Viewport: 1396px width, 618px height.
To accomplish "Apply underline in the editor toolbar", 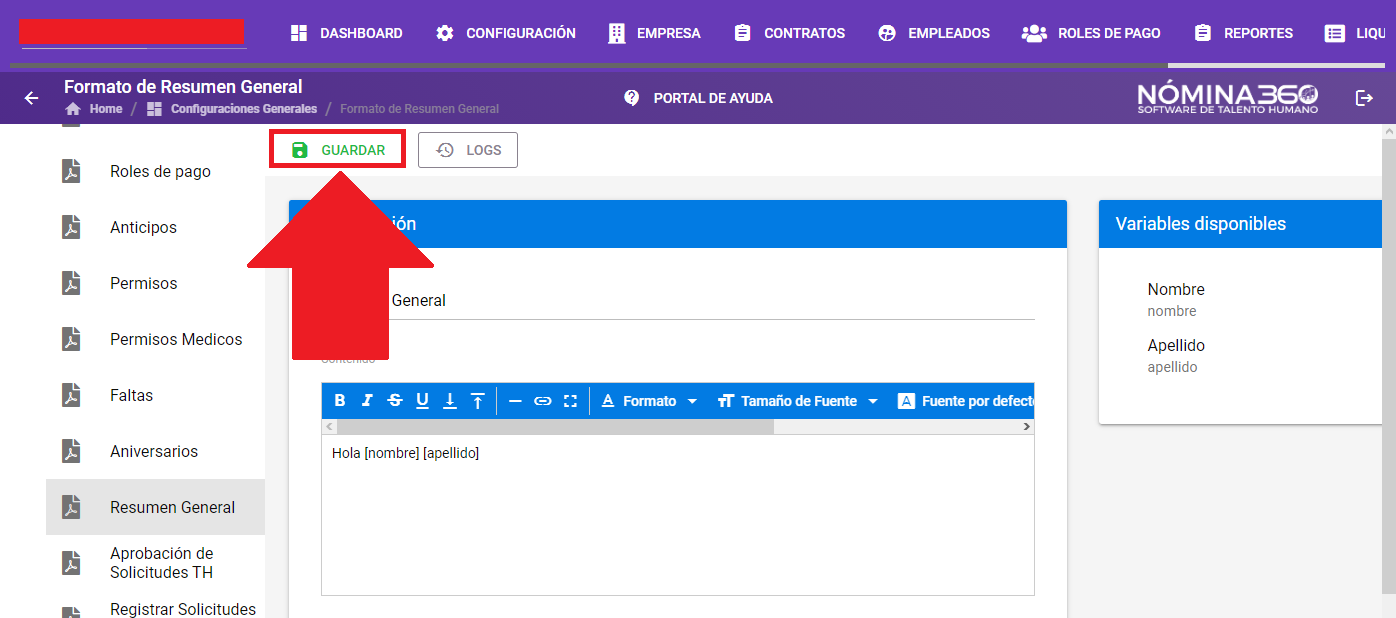I will tap(422, 401).
